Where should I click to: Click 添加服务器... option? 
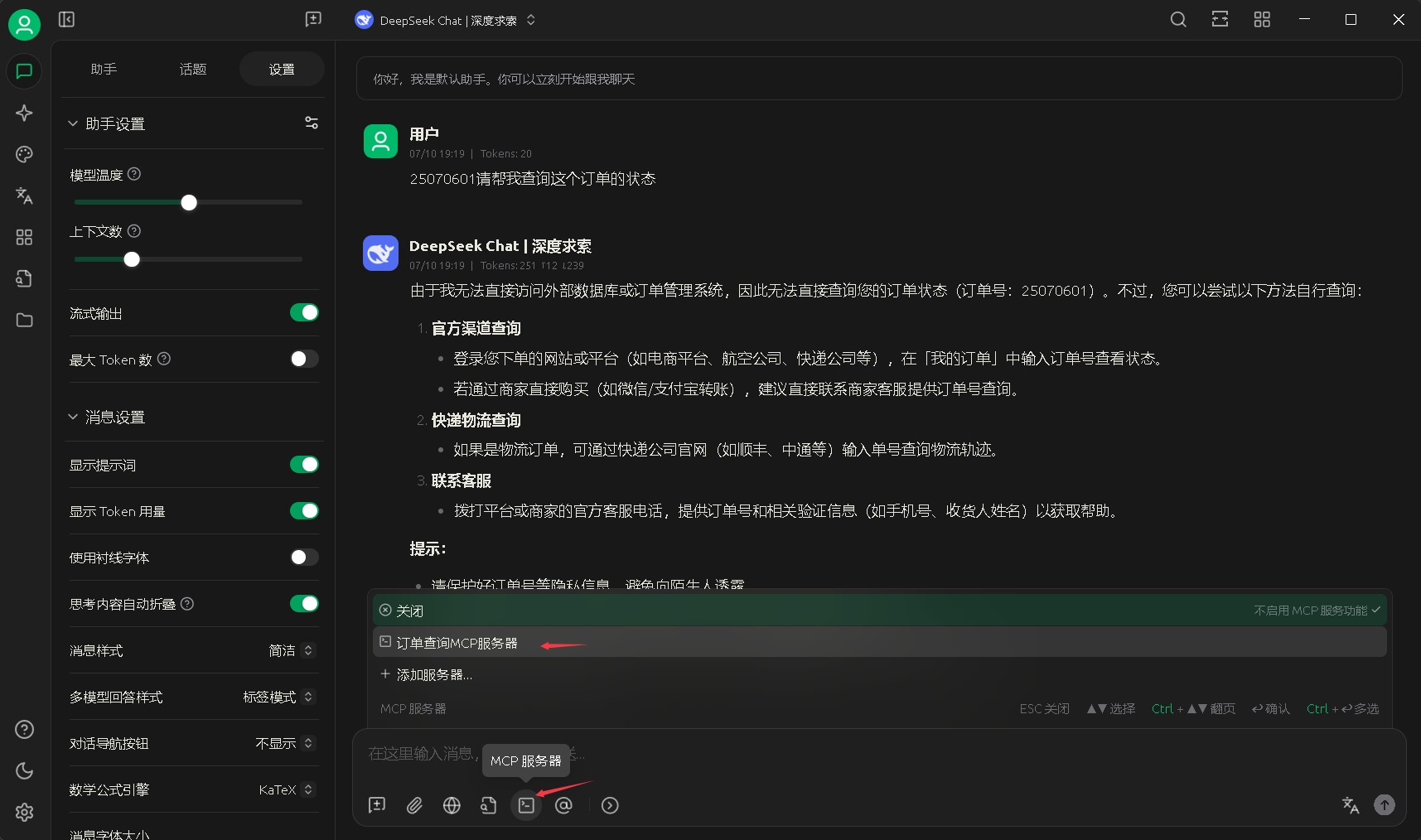[879, 675]
